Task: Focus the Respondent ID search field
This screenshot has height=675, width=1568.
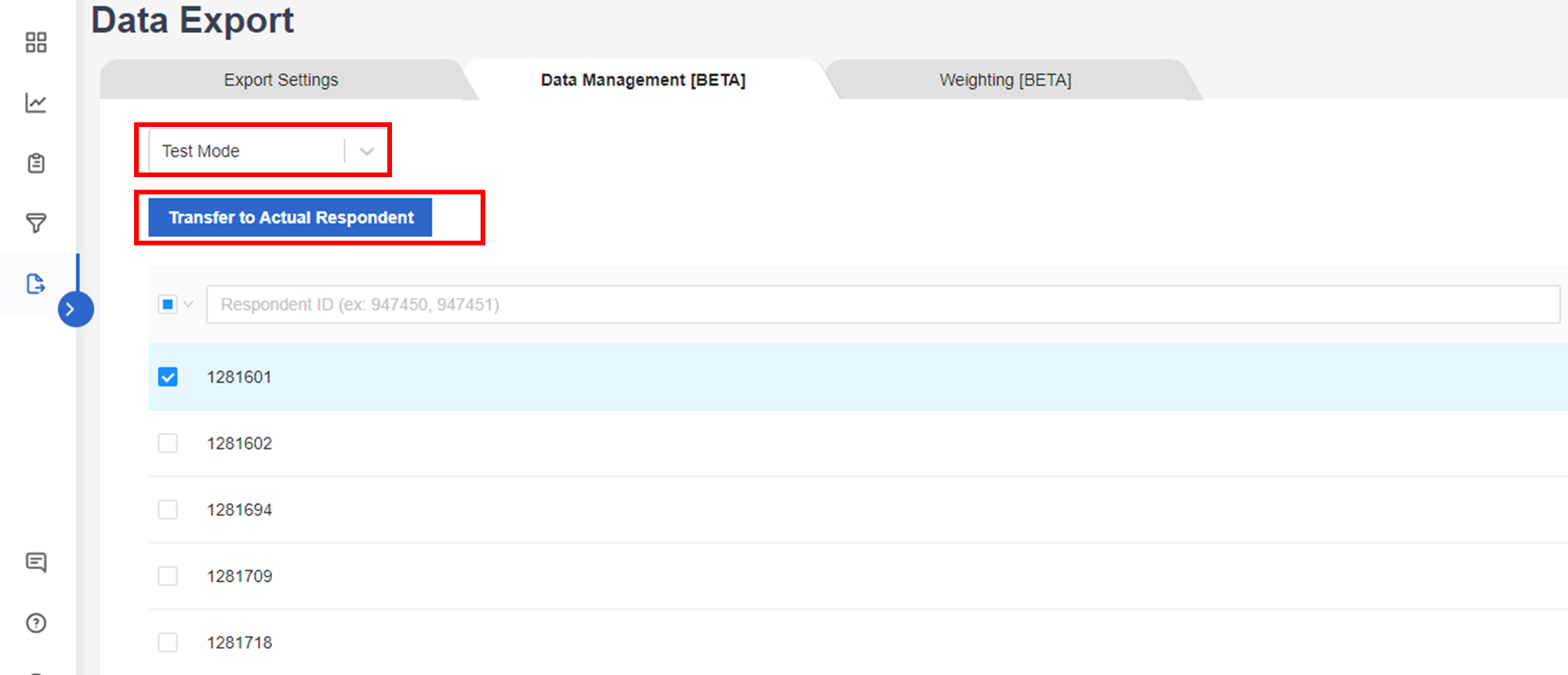Action: [883, 304]
